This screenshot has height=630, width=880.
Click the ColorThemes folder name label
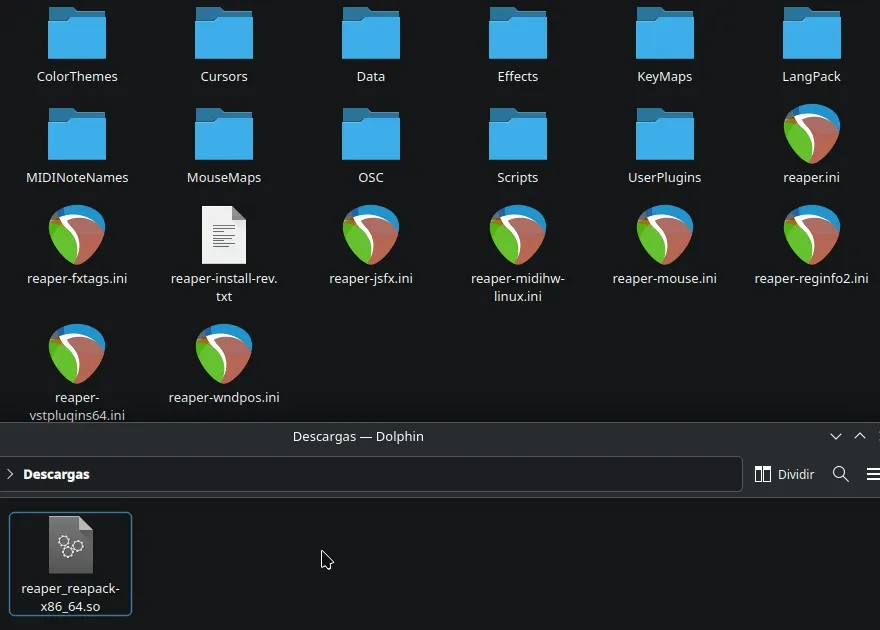77,76
